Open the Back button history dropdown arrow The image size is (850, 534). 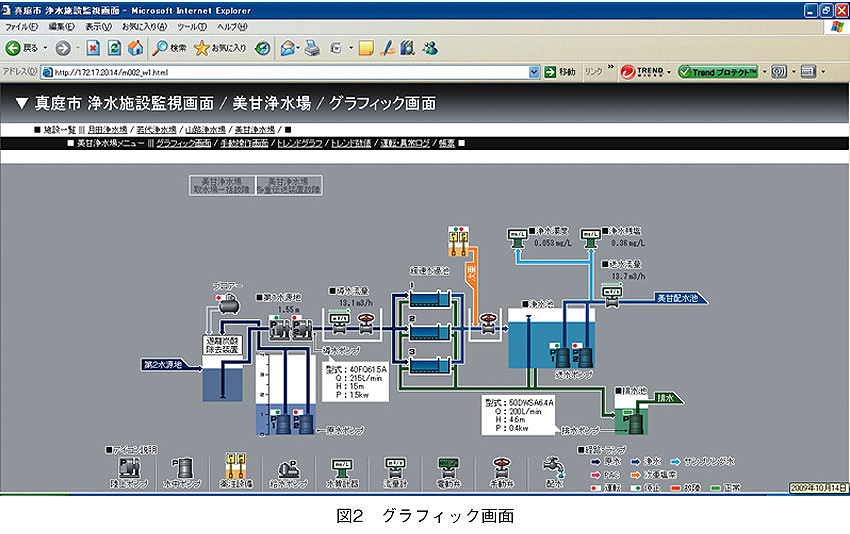[45, 48]
